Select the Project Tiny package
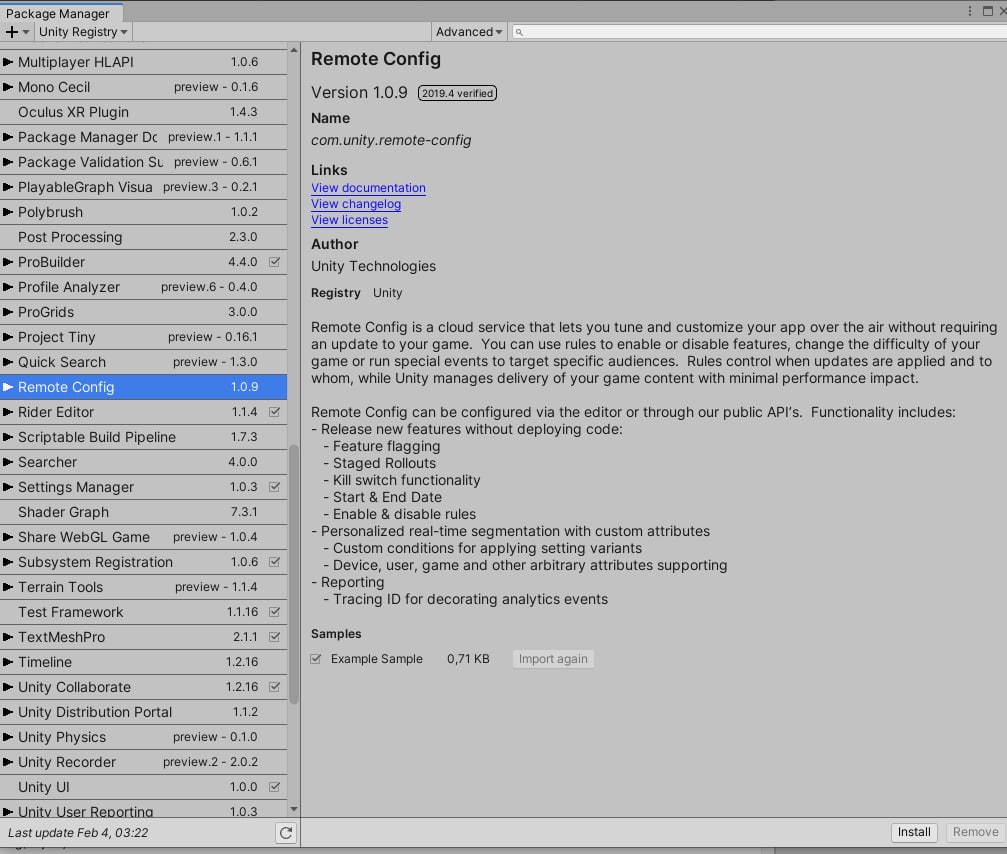Image resolution: width=1007 pixels, height=854 pixels. 143,337
